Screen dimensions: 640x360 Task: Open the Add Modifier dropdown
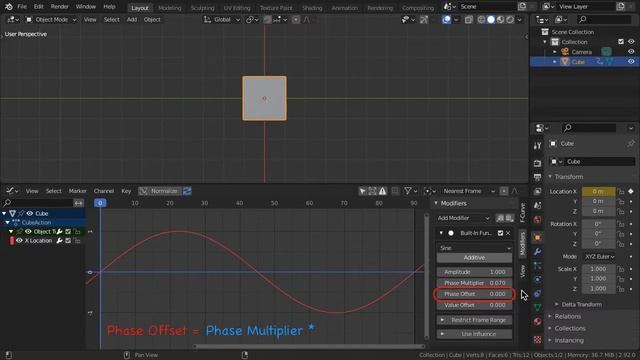point(463,218)
